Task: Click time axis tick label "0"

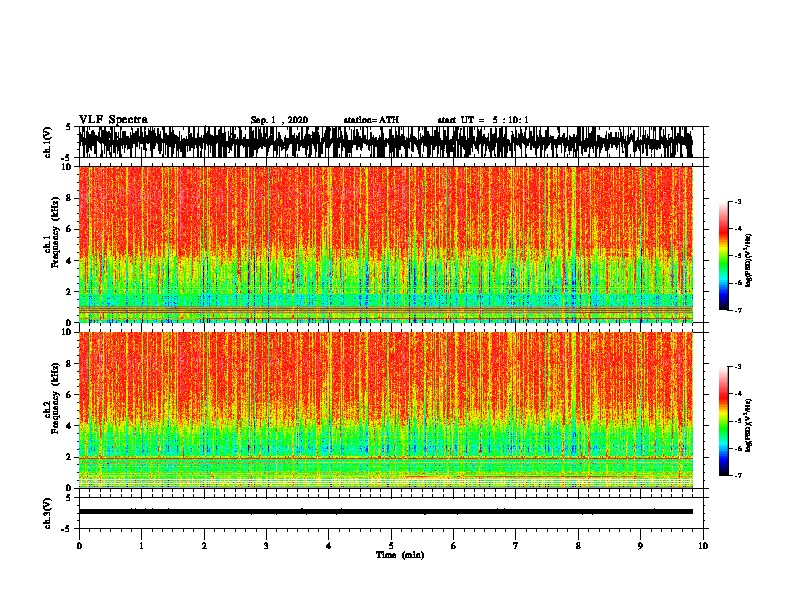Action: [x=79, y=546]
